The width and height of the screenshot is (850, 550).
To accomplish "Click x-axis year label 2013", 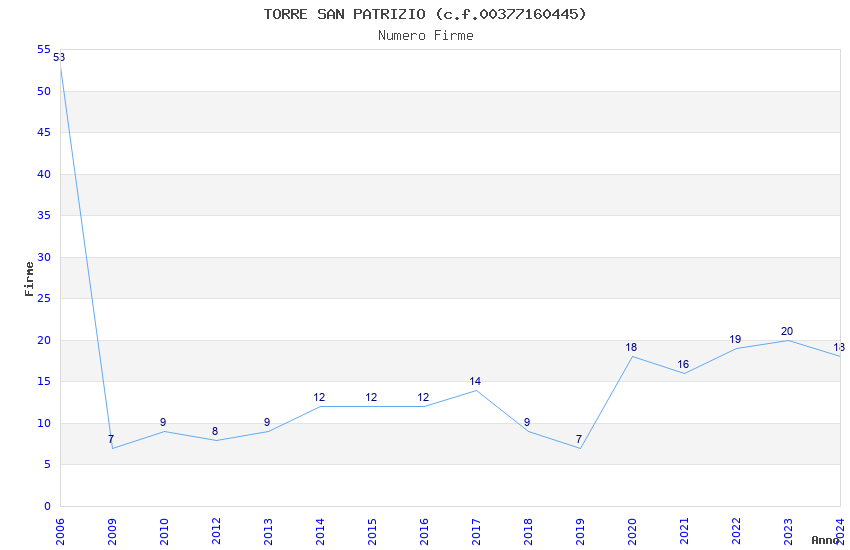I will 268,532.
